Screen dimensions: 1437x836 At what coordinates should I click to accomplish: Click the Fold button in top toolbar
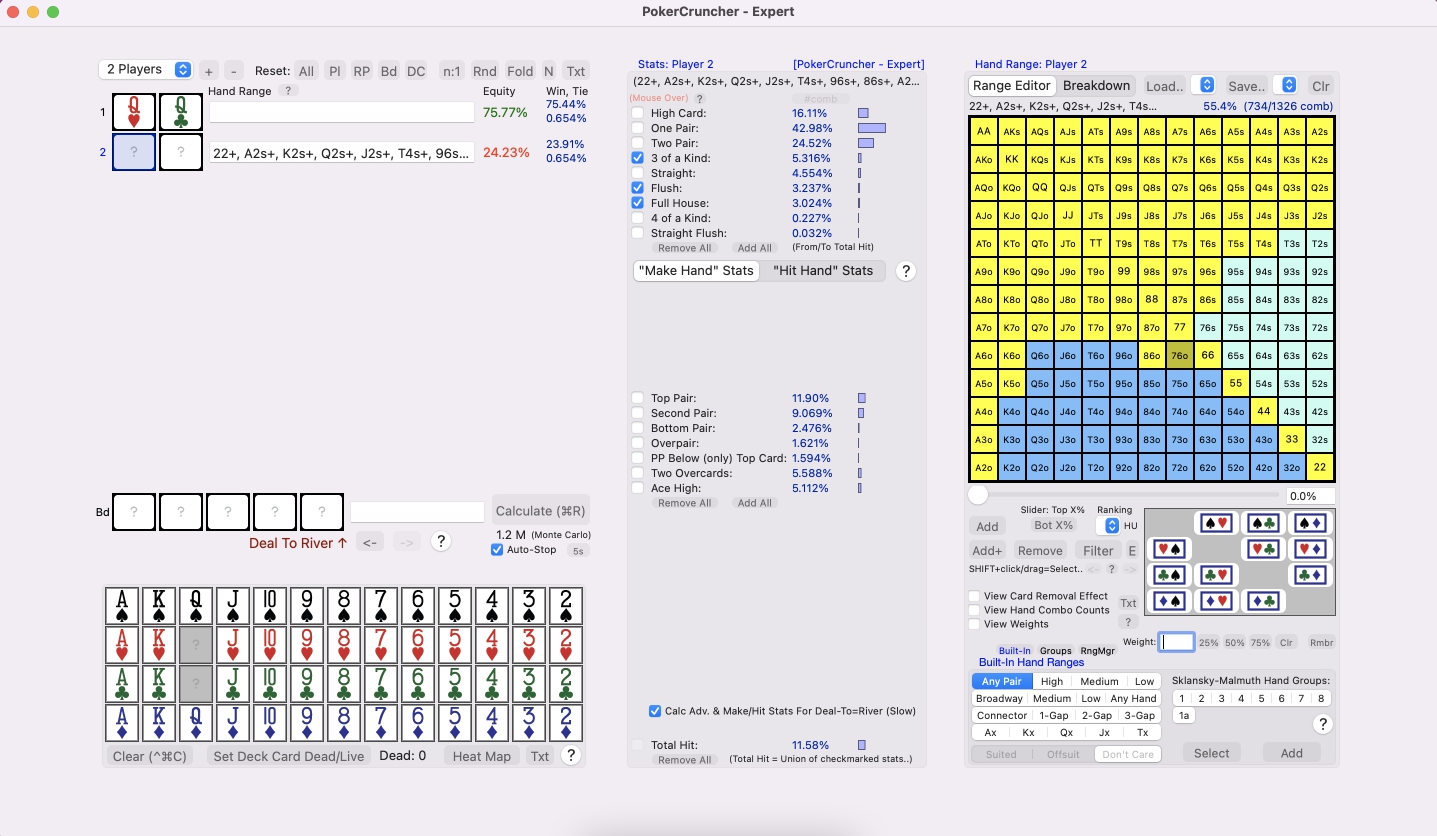coord(520,71)
